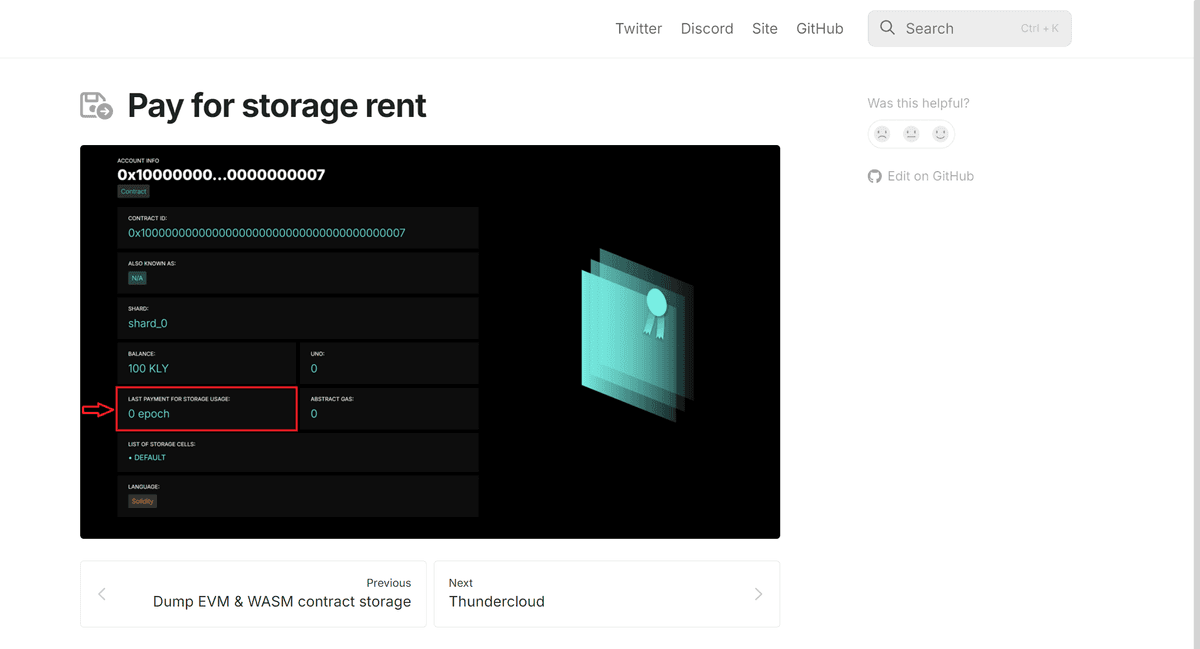This screenshot has height=649, width=1200.
Task: Open the Discord link in header
Action: coord(707,28)
